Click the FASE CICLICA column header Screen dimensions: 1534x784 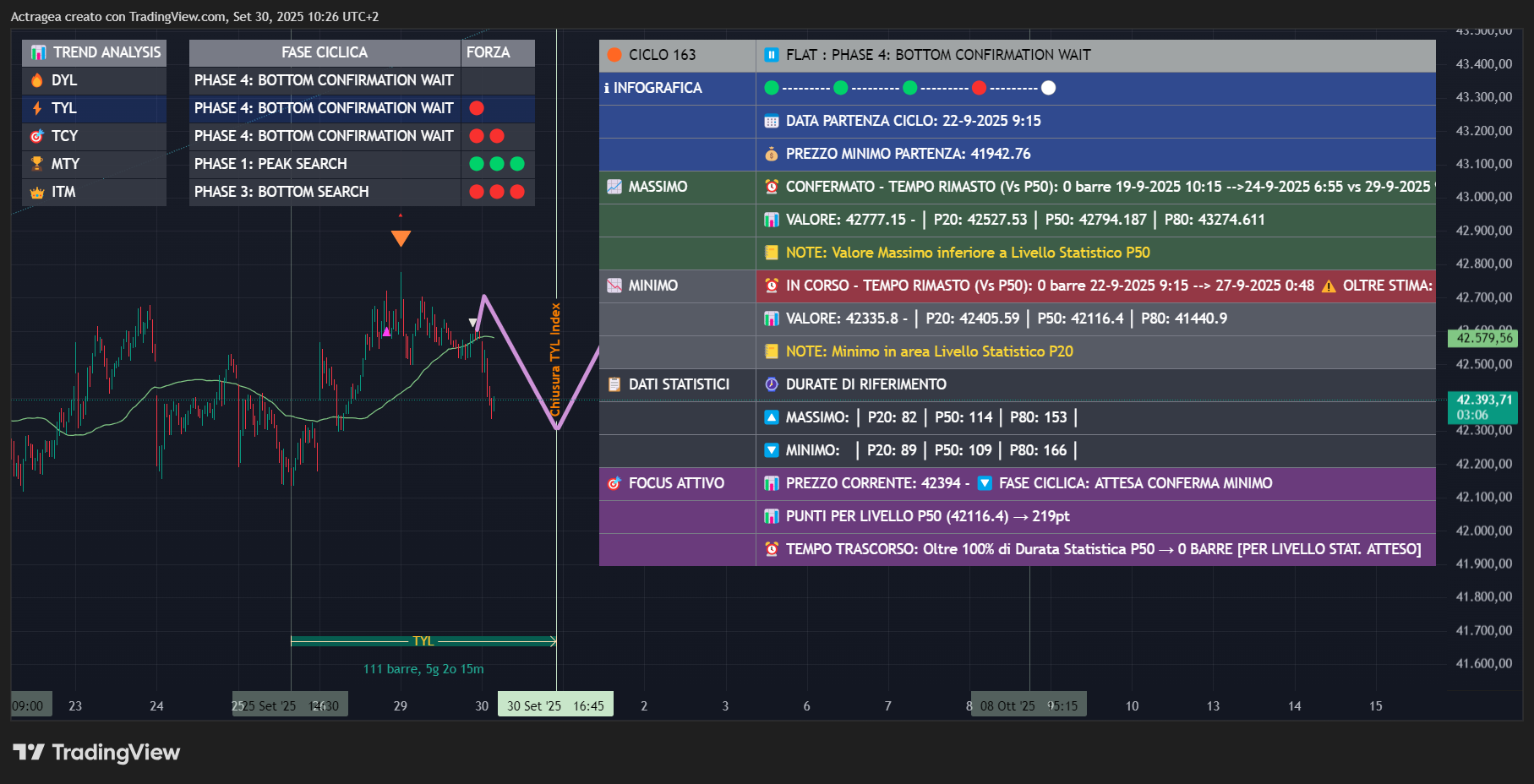pos(325,52)
